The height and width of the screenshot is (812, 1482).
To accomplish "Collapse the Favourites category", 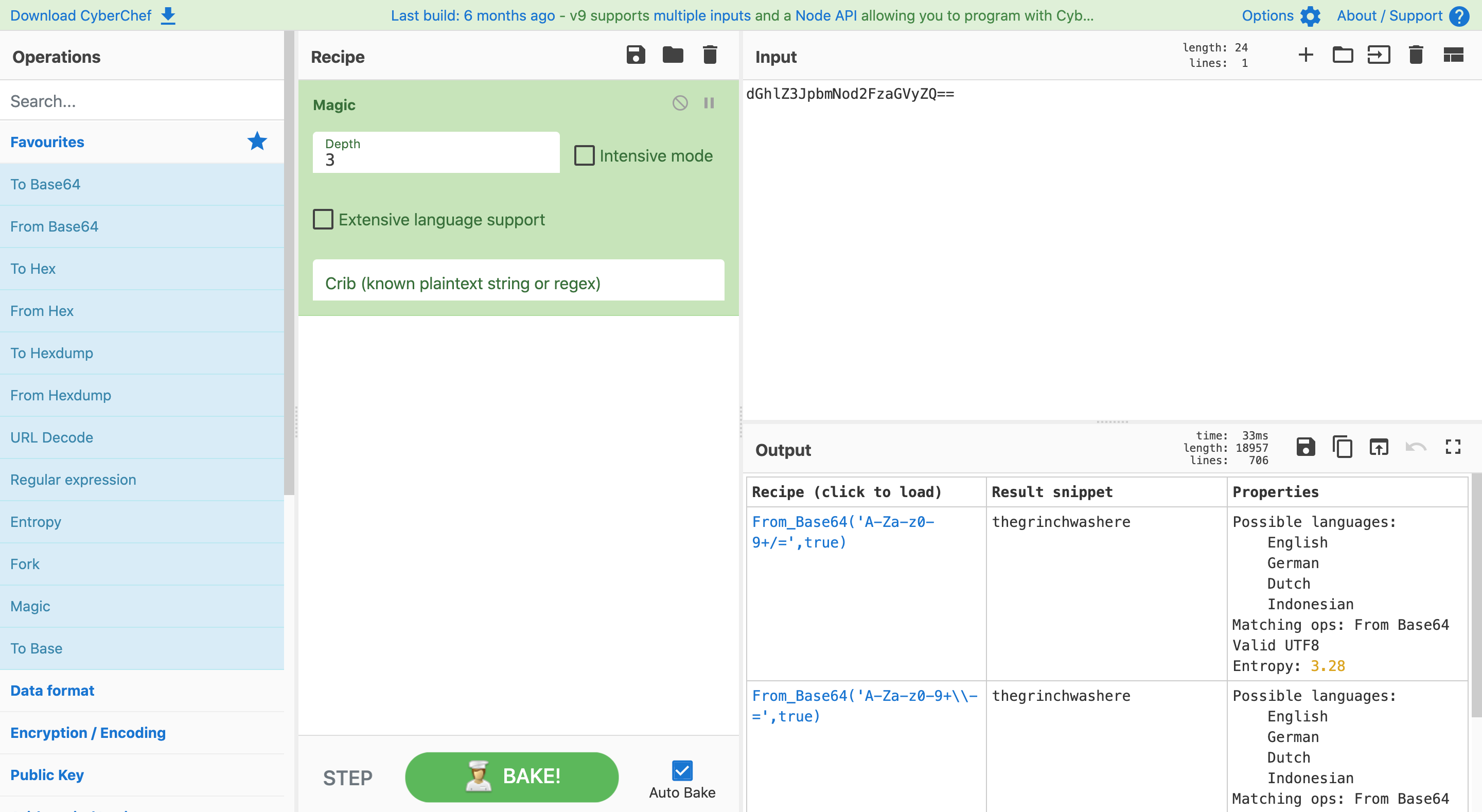I will 47,142.
